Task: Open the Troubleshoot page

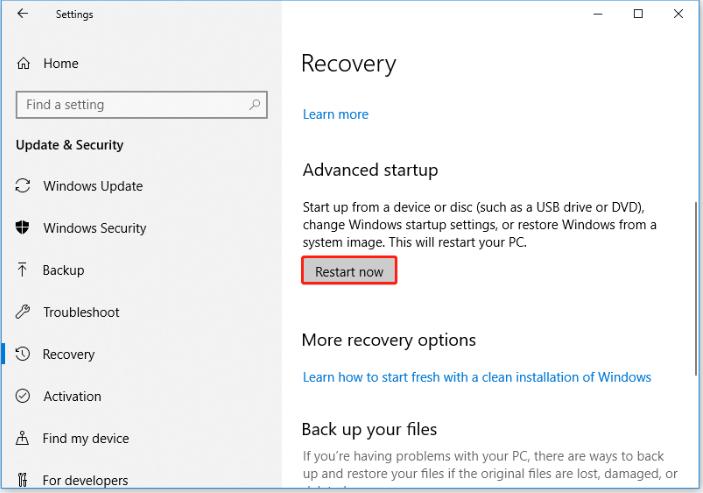Action: click(81, 312)
